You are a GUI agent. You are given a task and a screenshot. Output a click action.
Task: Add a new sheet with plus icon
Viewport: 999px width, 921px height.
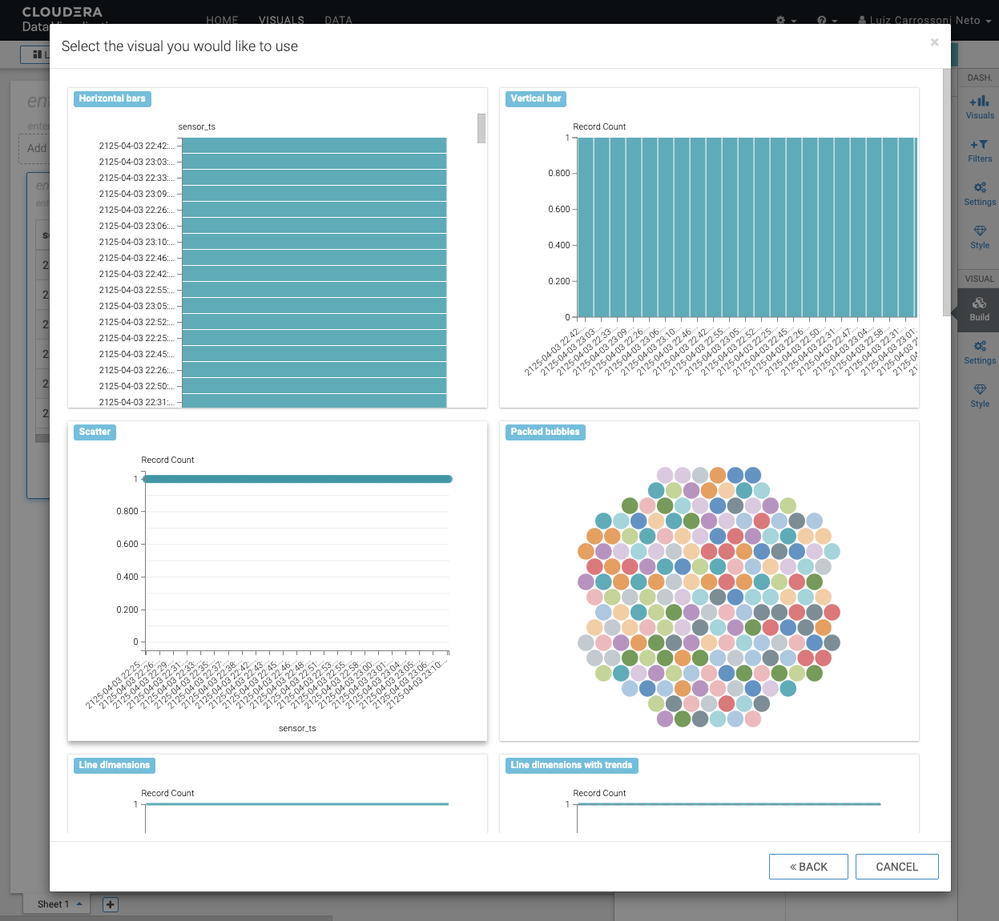[110, 904]
